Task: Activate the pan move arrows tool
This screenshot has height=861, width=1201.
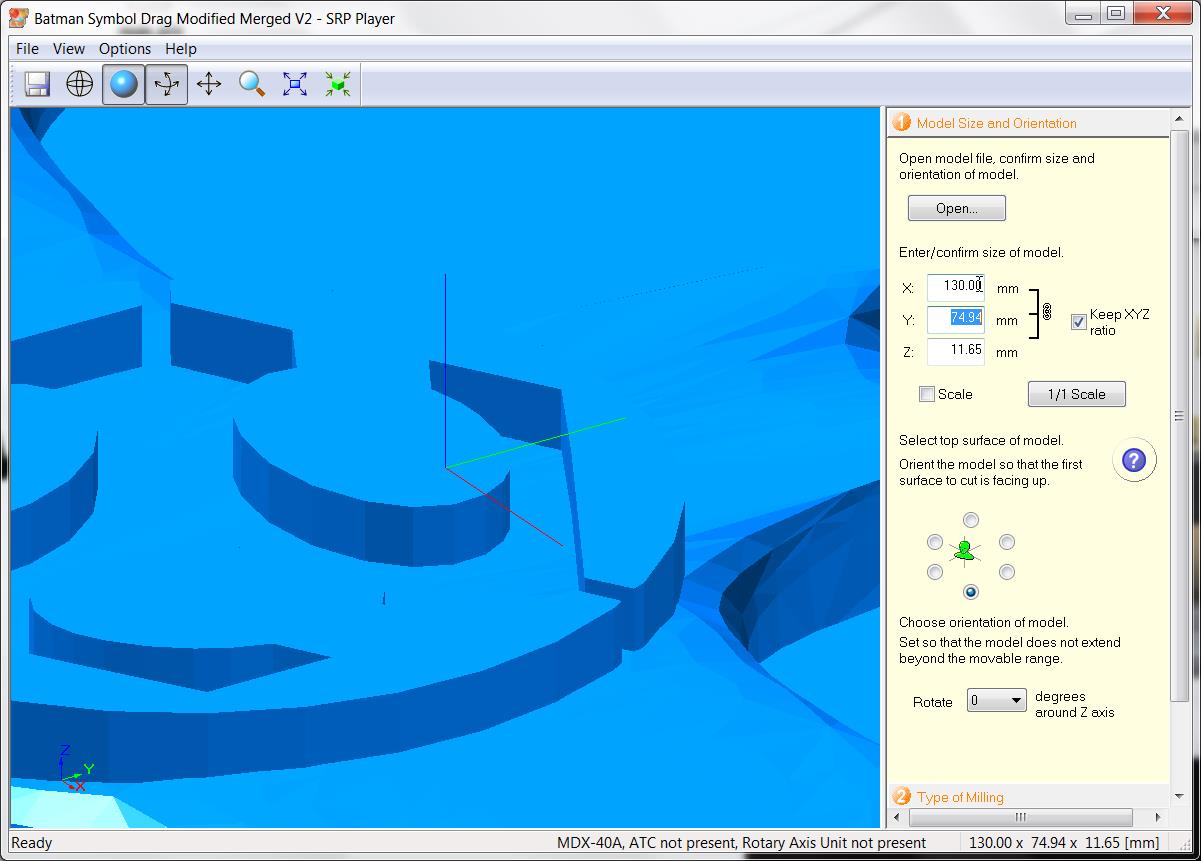Action: coord(209,84)
